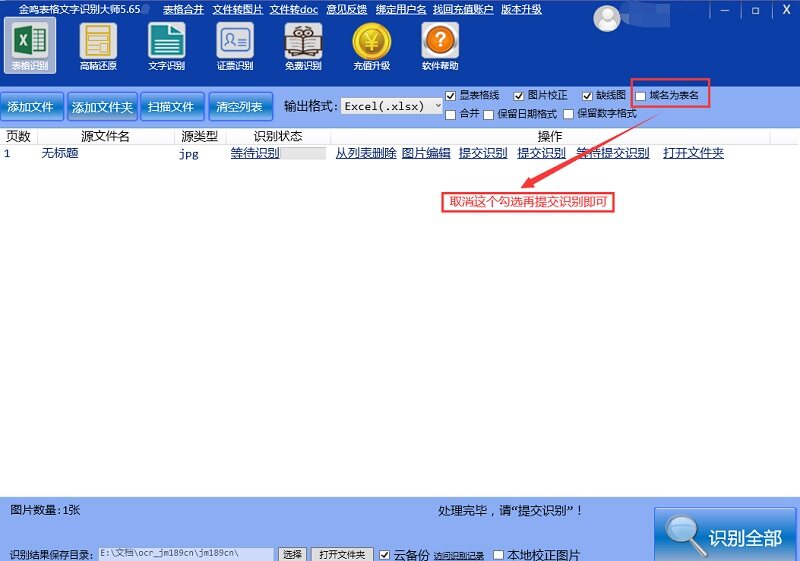Click the 识别全部 button
This screenshot has width=800, height=561.
724,535
